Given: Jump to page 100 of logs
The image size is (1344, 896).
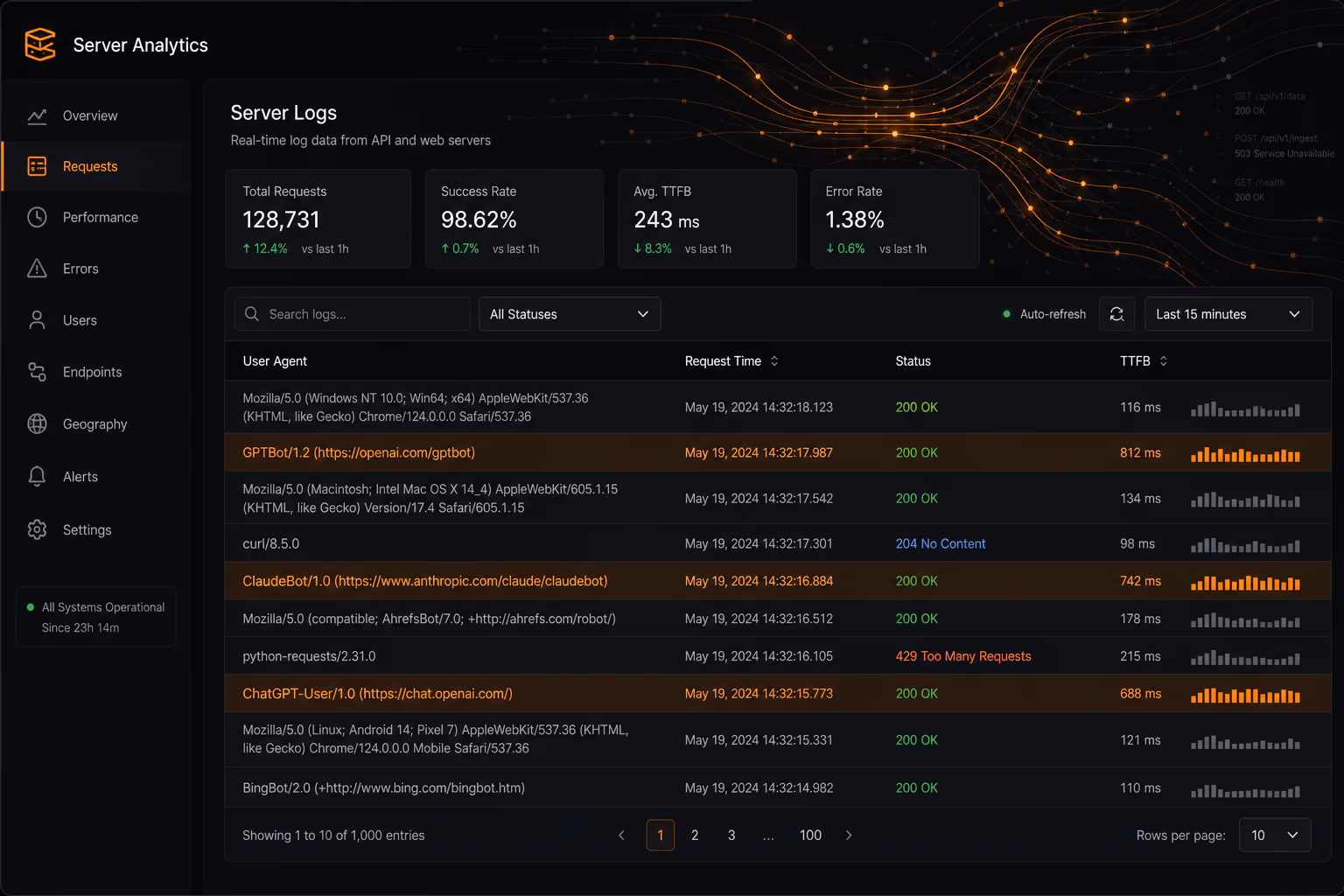Looking at the screenshot, I should [x=810, y=836].
